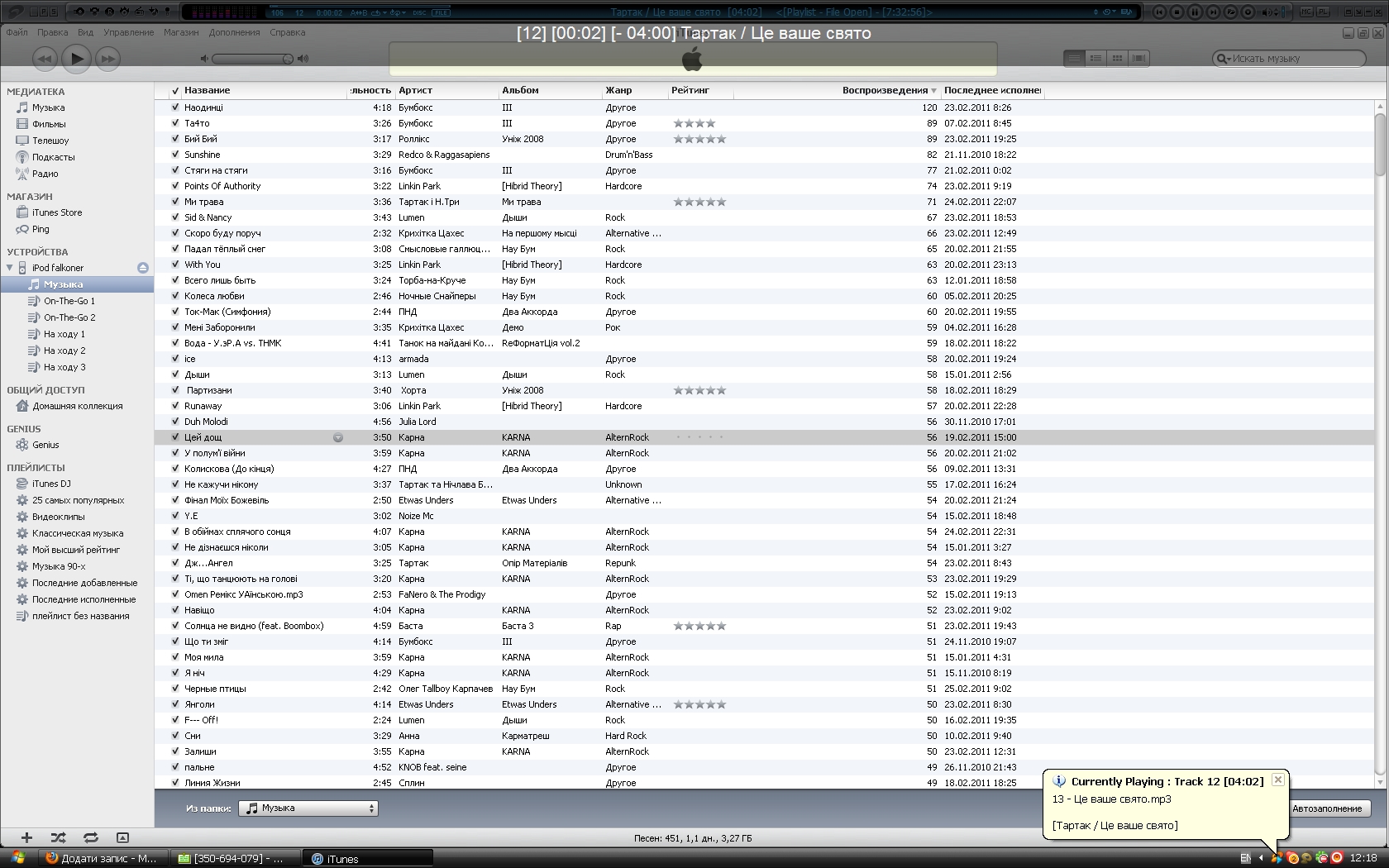Click the Add playlist plus icon
The height and width of the screenshot is (868, 1389).
[26, 837]
